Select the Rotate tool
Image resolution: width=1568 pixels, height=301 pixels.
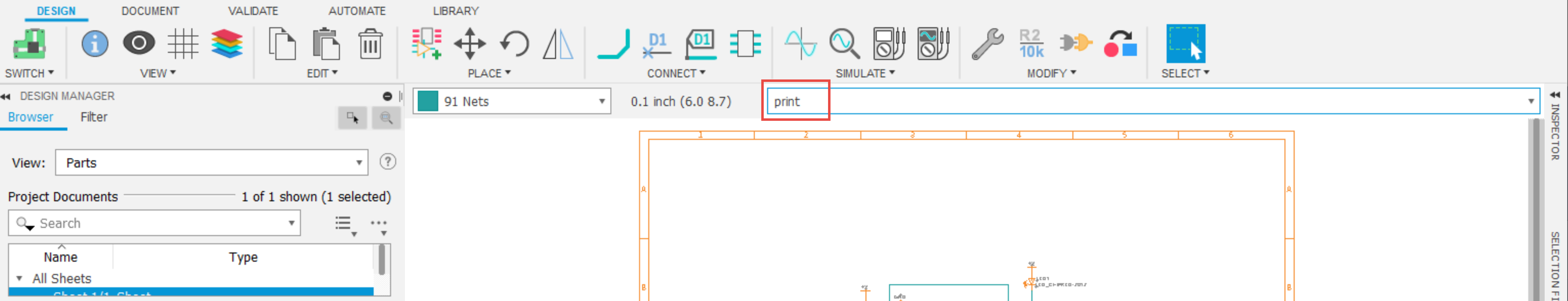[x=514, y=44]
